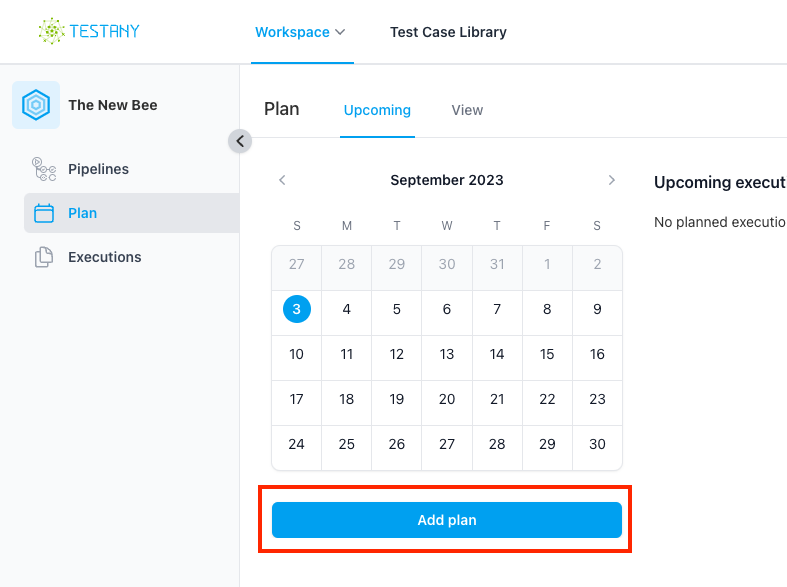787x587 pixels.
Task: Switch to the View tab
Action: pos(467,110)
